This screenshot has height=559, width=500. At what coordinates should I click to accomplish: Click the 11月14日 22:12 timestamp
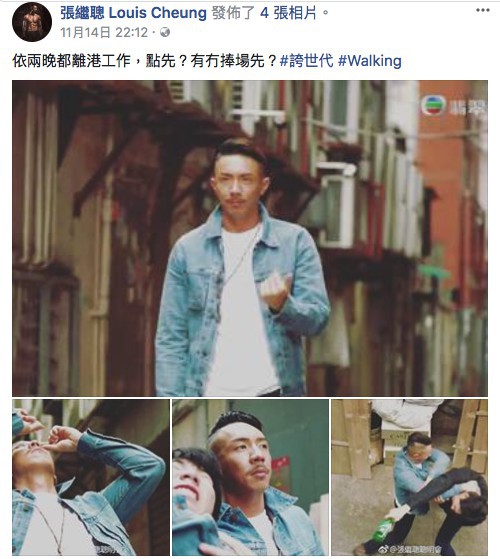(x=104, y=33)
